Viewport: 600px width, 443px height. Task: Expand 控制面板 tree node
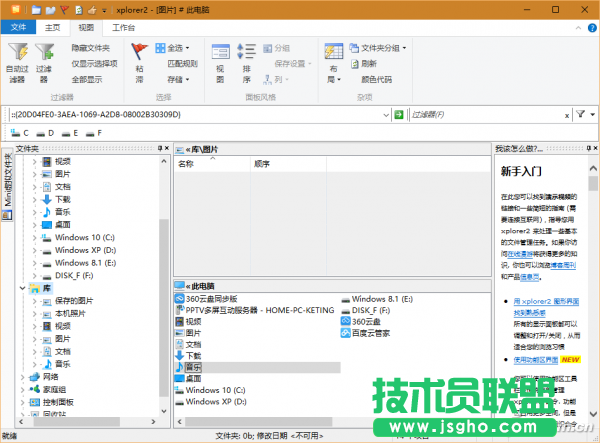point(22,402)
